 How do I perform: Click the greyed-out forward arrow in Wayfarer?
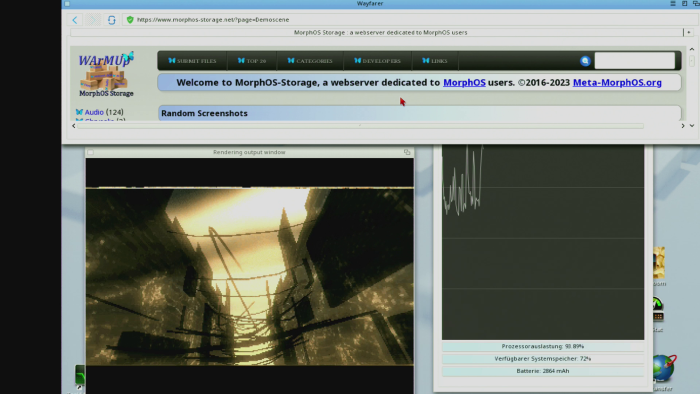[x=93, y=20]
